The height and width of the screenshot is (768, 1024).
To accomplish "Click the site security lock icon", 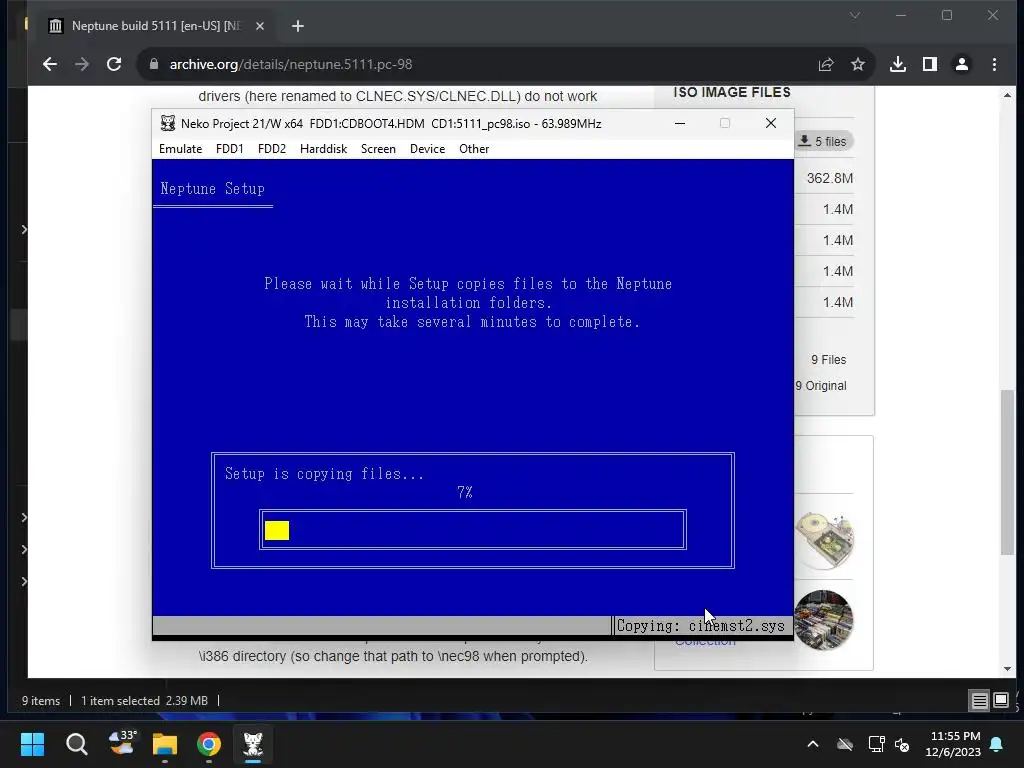I will [153, 64].
